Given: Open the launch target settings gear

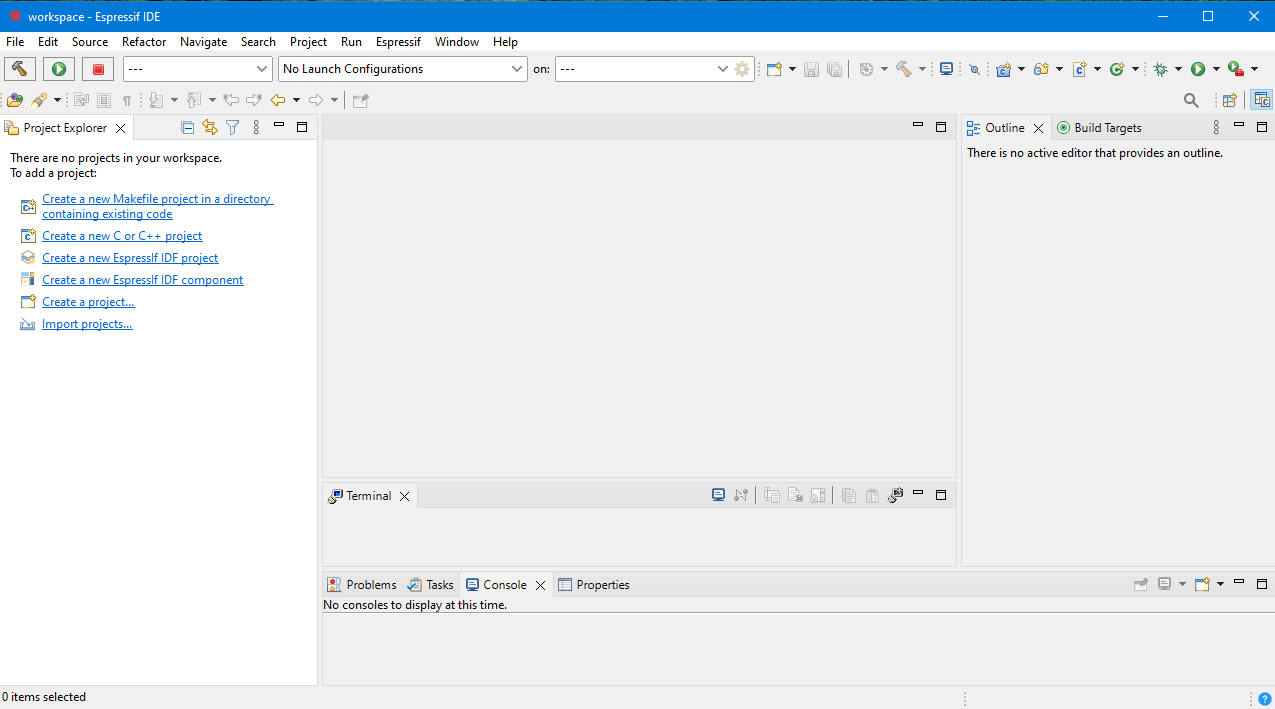Looking at the screenshot, I should pyautogui.click(x=742, y=69).
